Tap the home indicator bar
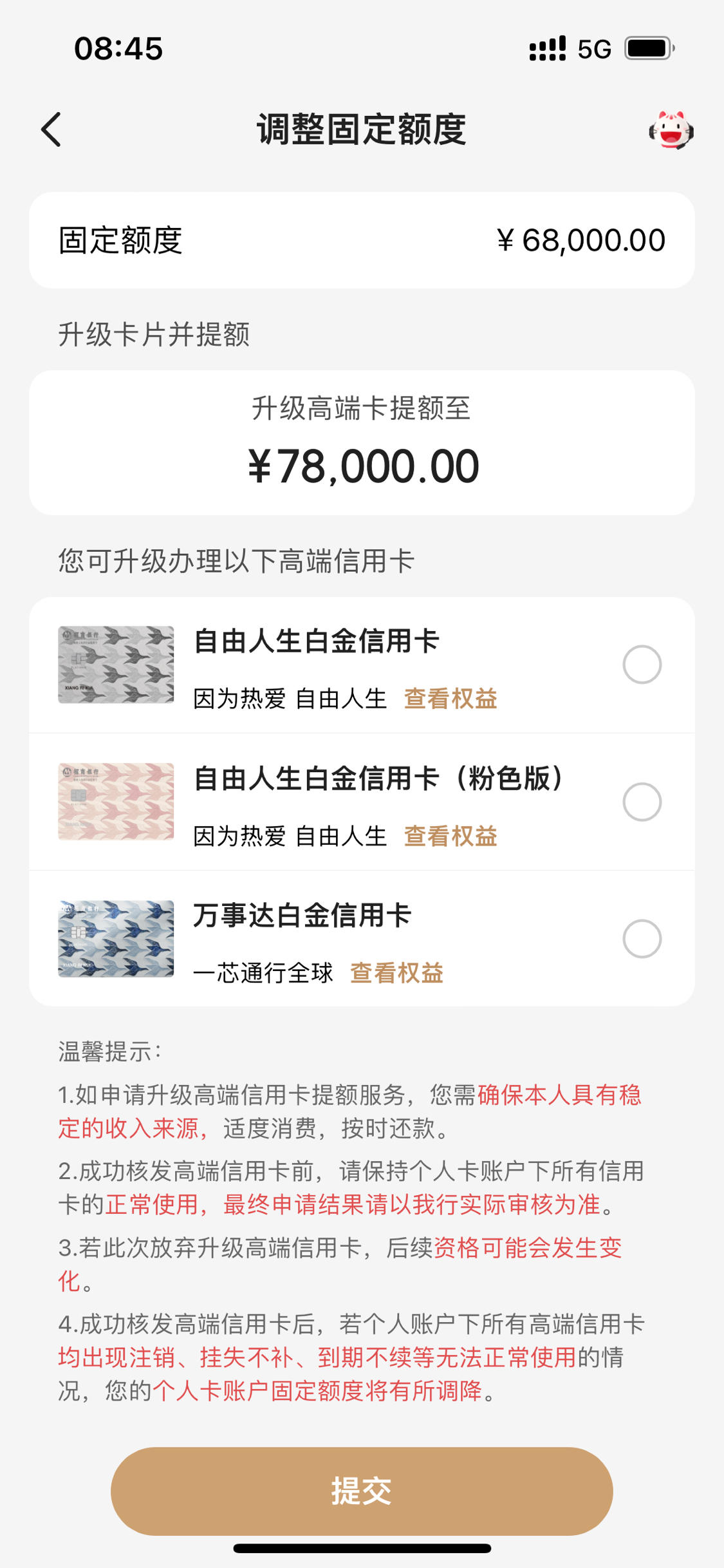The height and width of the screenshot is (1568, 724). pos(362,1549)
